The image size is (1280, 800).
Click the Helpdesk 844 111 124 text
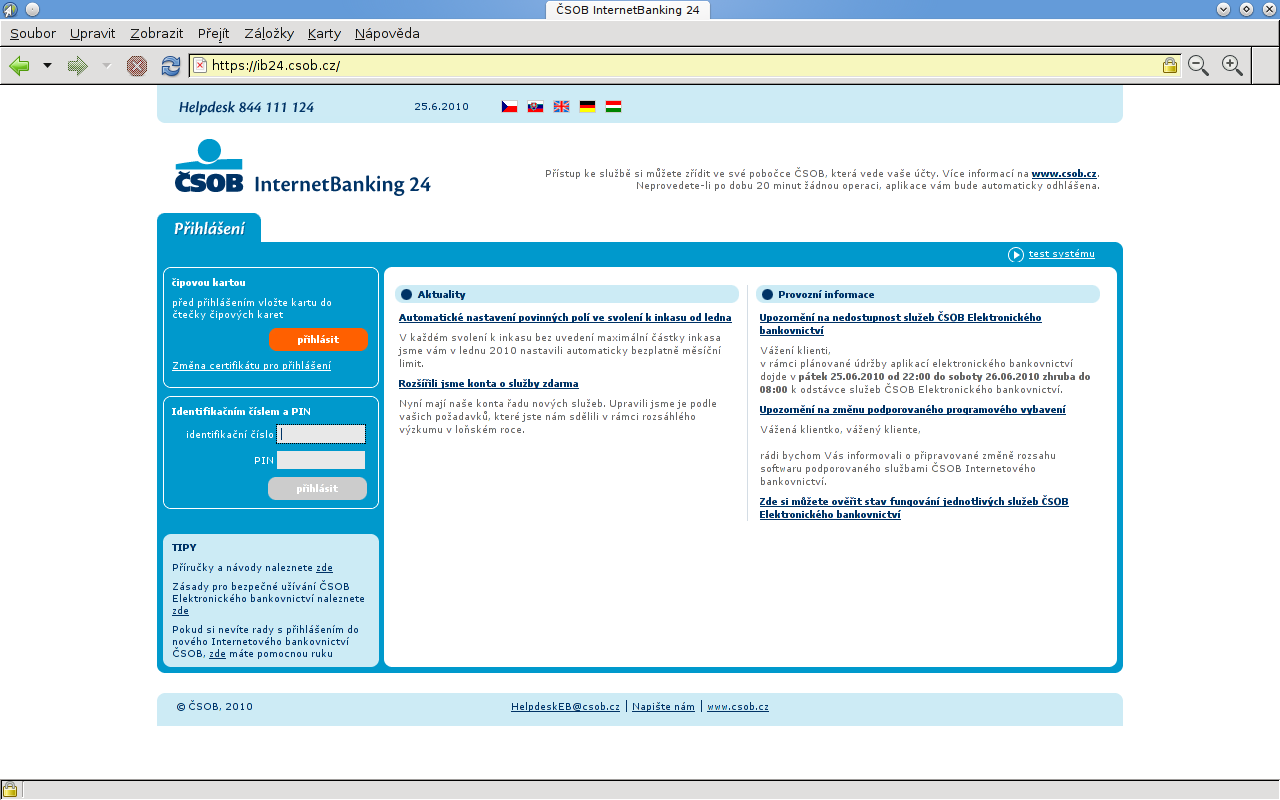click(x=246, y=107)
